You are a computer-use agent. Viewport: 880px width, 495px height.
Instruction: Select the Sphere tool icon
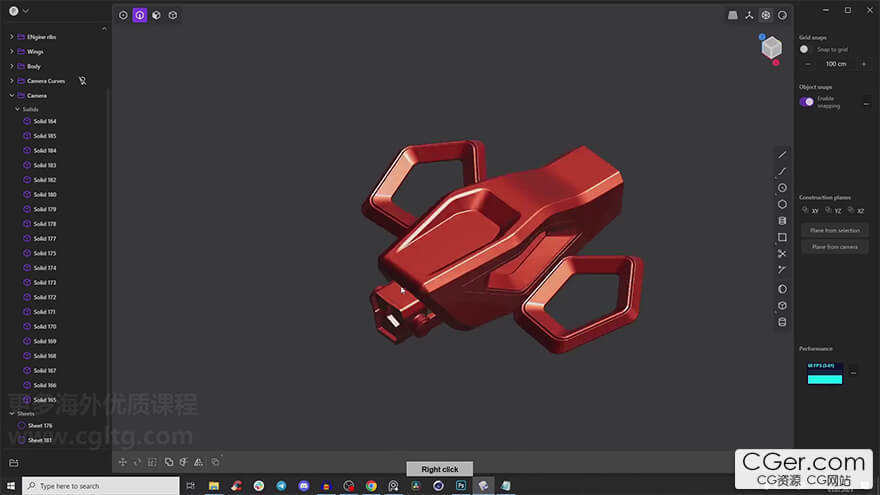pos(782,289)
